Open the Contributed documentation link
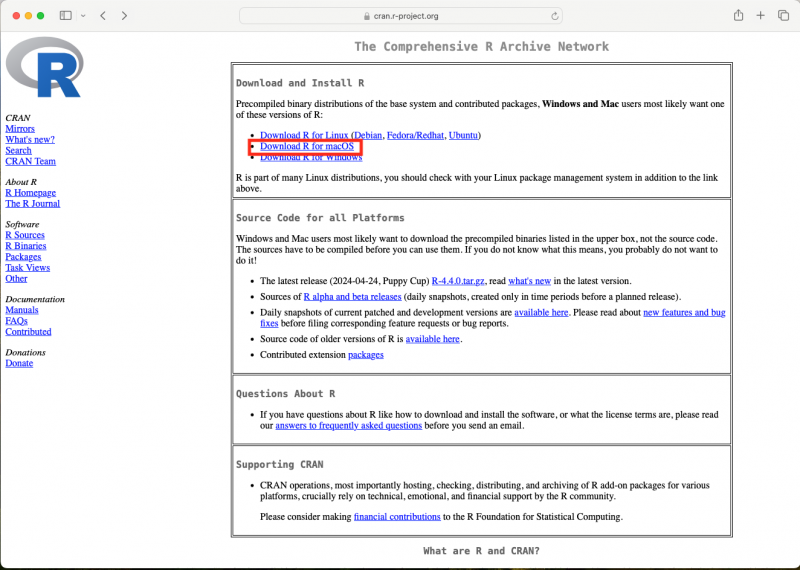 [28, 332]
